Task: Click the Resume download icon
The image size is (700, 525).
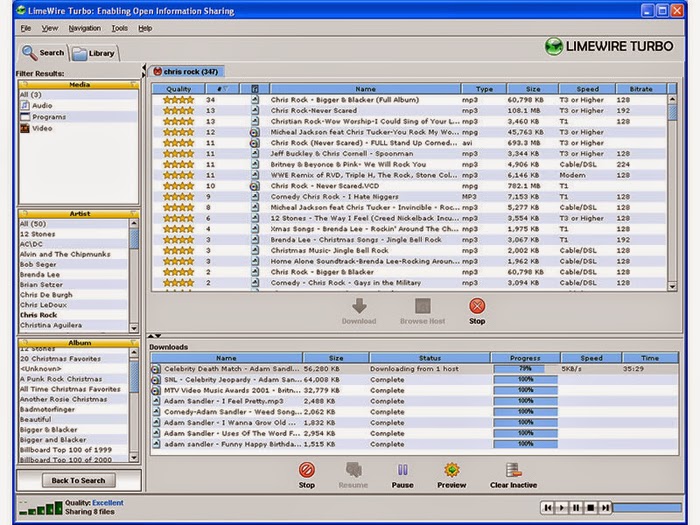Action: (x=353, y=470)
